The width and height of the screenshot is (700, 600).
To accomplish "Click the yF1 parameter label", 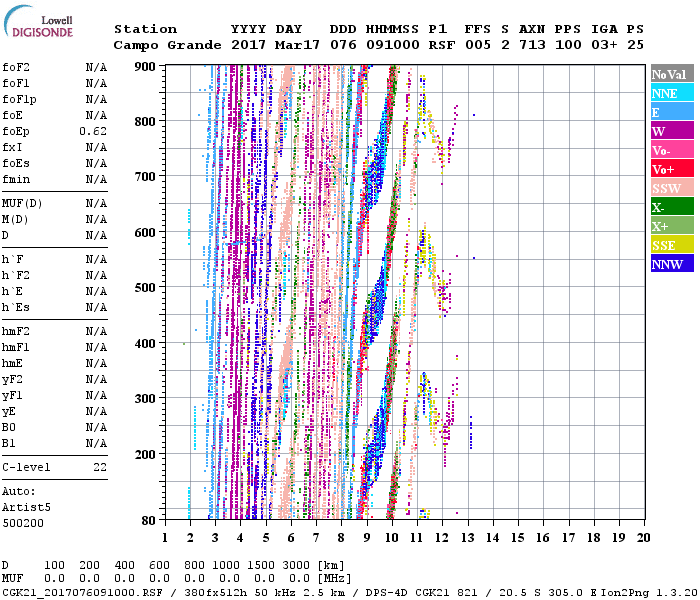I will pyautogui.click(x=12, y=396).
